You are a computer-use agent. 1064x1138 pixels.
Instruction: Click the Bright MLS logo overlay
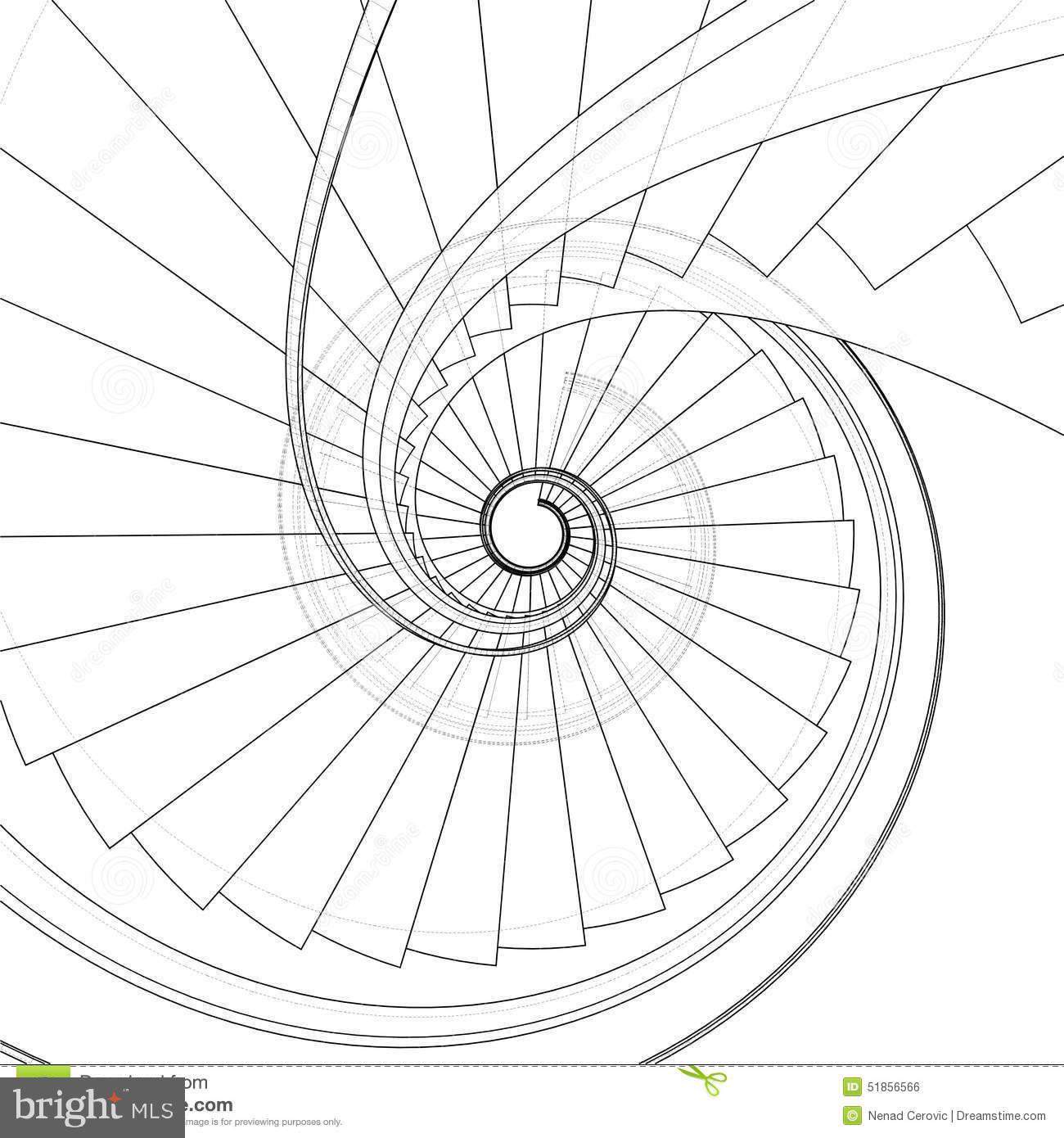[92, 1108]
